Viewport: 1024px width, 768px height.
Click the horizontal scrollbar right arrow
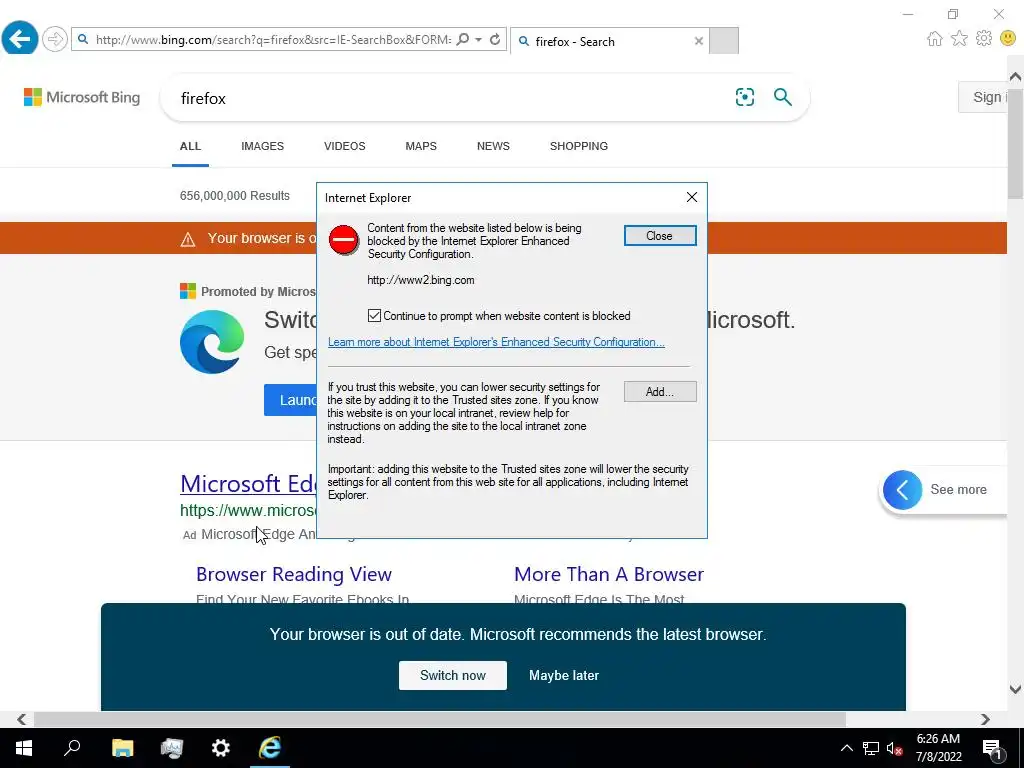click(x=985, y=719)
